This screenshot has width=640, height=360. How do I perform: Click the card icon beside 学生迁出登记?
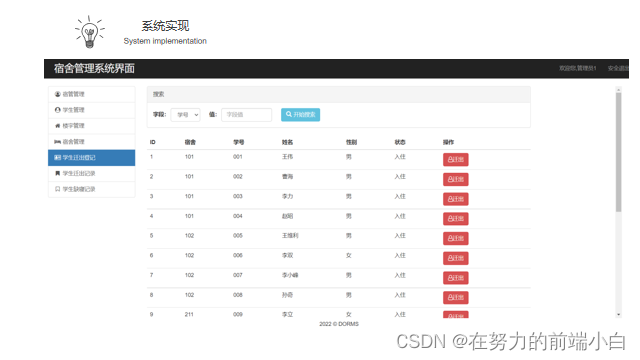click(58, 158)
